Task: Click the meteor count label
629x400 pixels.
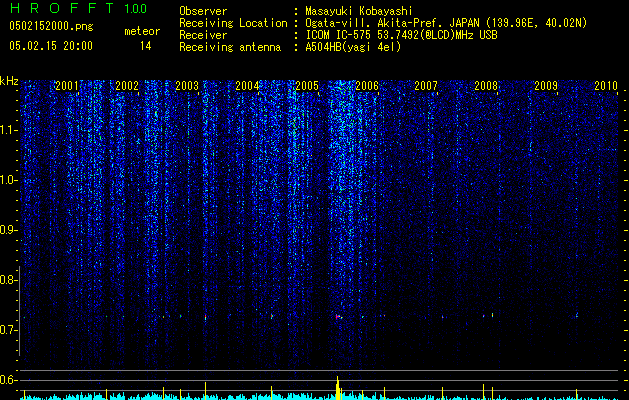Action: click(x=142, y=31)
